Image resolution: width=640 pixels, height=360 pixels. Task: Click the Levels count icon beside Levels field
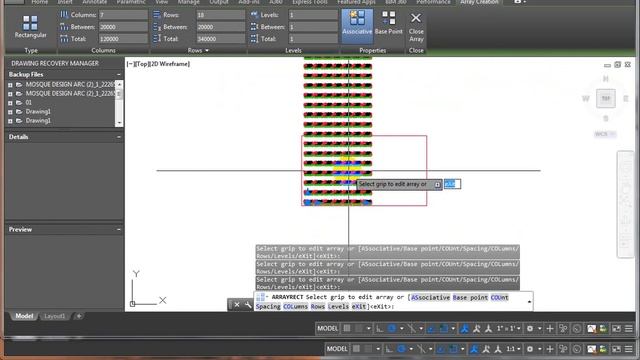tap(254, 15)
